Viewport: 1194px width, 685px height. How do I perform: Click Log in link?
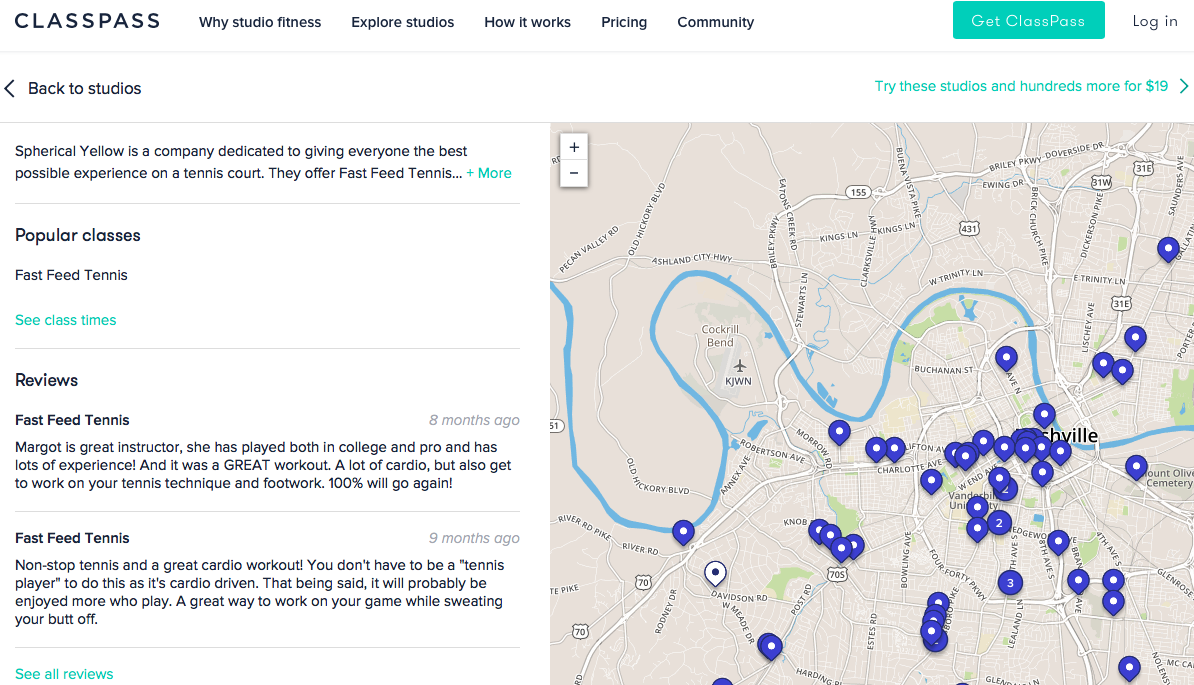pyautogui.click(x=1154, y=21)
